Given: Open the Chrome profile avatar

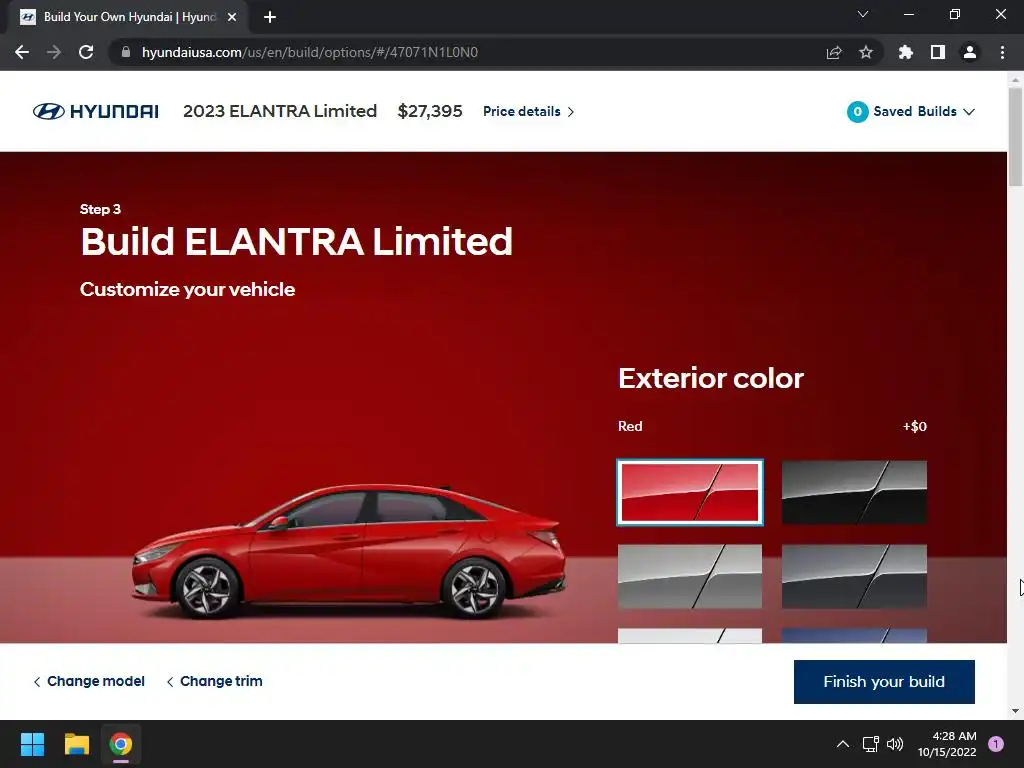Looking at the screenshot, I should 970,52.
